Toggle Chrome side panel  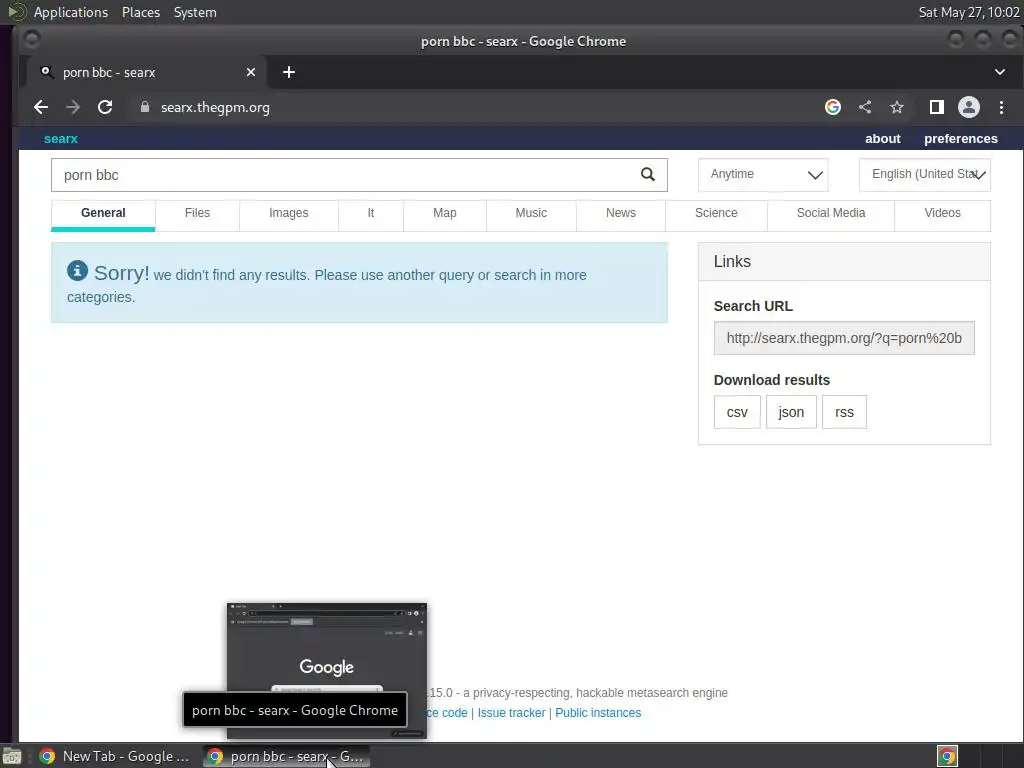pyautogui.click(x=936, y=107)
